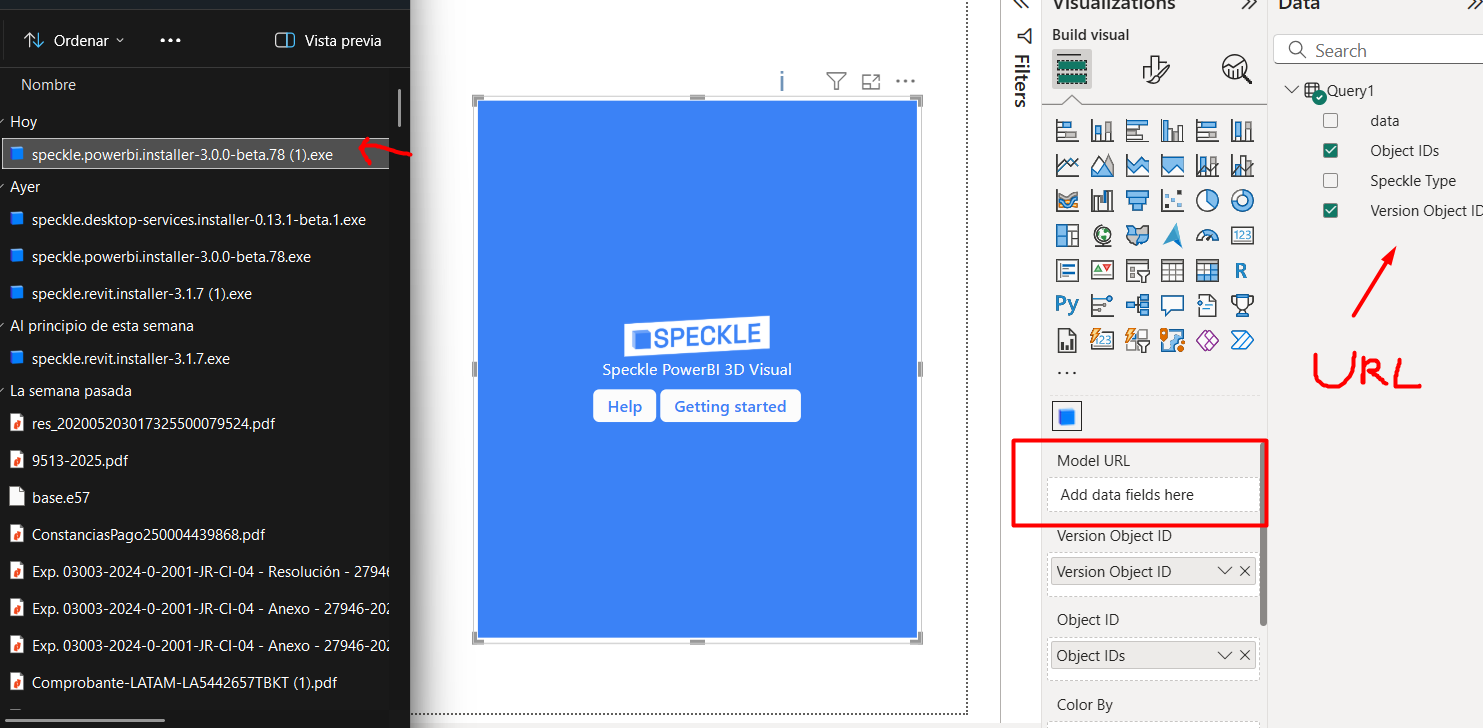Select the Treemap visual
This screenshot has width=1483, height=728.
[x=1067, y=235]
